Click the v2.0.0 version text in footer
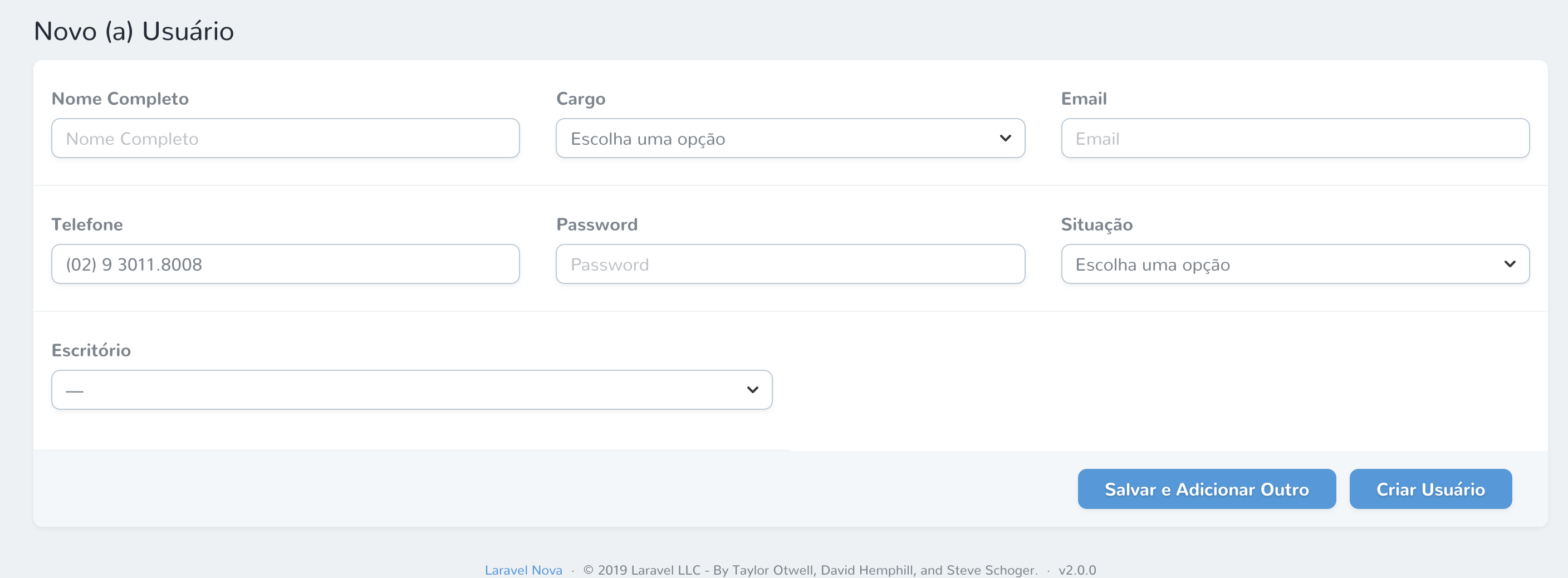1568x578 pixels. [1077, 570]
